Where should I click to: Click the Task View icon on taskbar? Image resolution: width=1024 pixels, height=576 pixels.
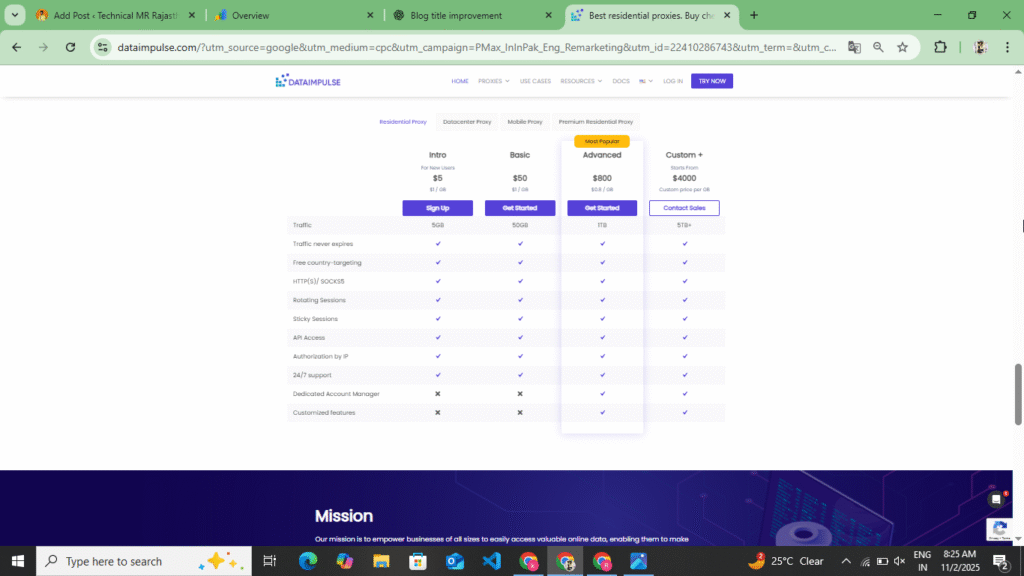[x=269, y=561]
